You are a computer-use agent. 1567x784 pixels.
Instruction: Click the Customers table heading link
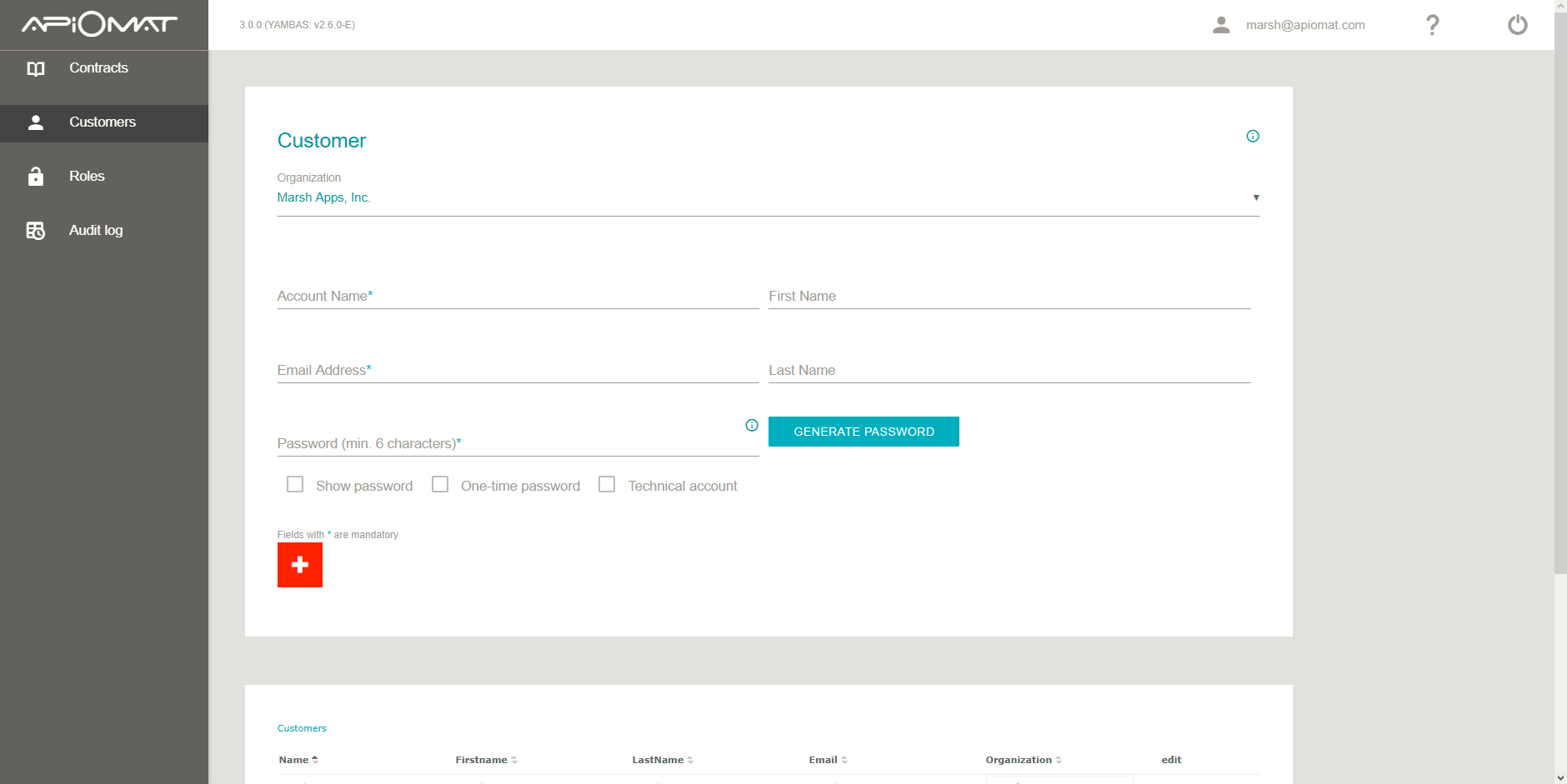click(x=302, y=728)
